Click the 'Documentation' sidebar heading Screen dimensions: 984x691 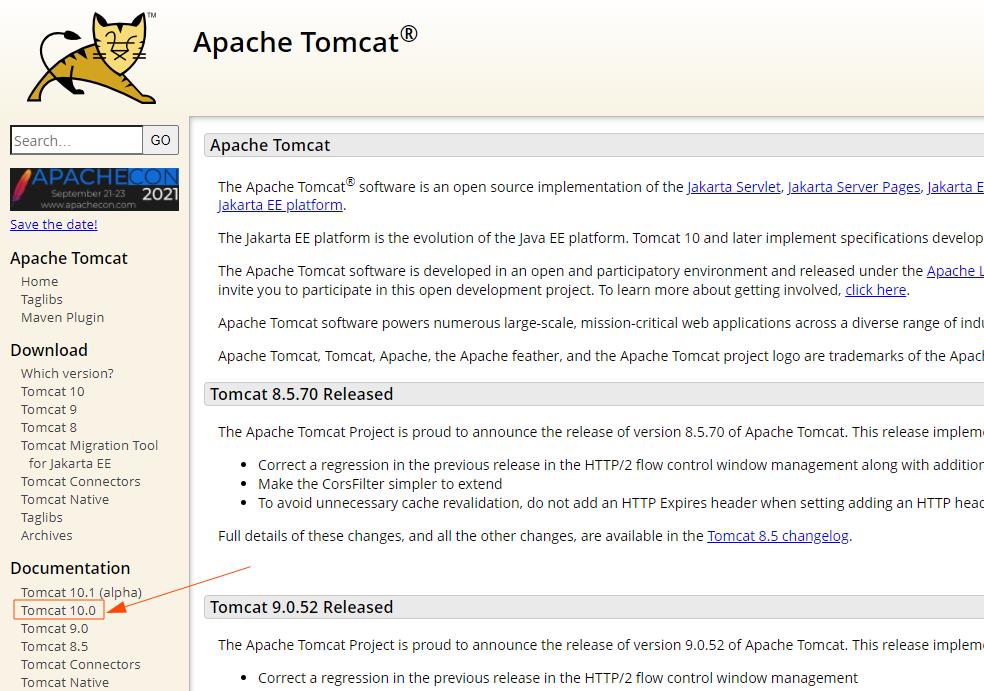tap(70, 568)
